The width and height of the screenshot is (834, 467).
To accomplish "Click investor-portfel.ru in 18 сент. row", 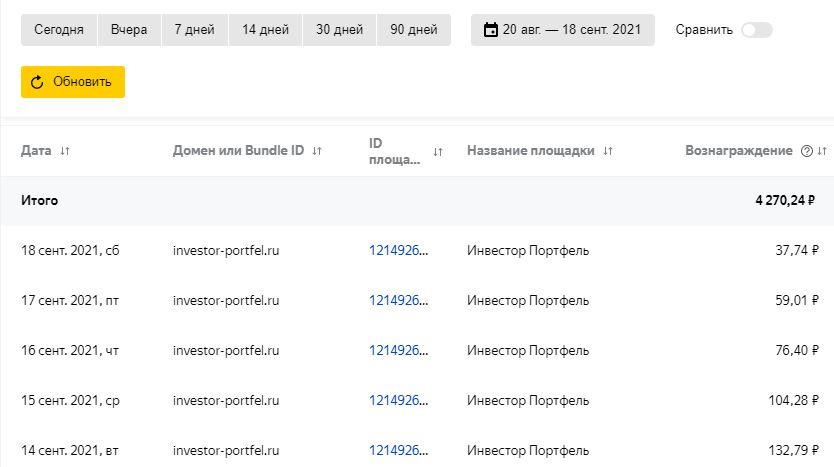I will point(226,251).
